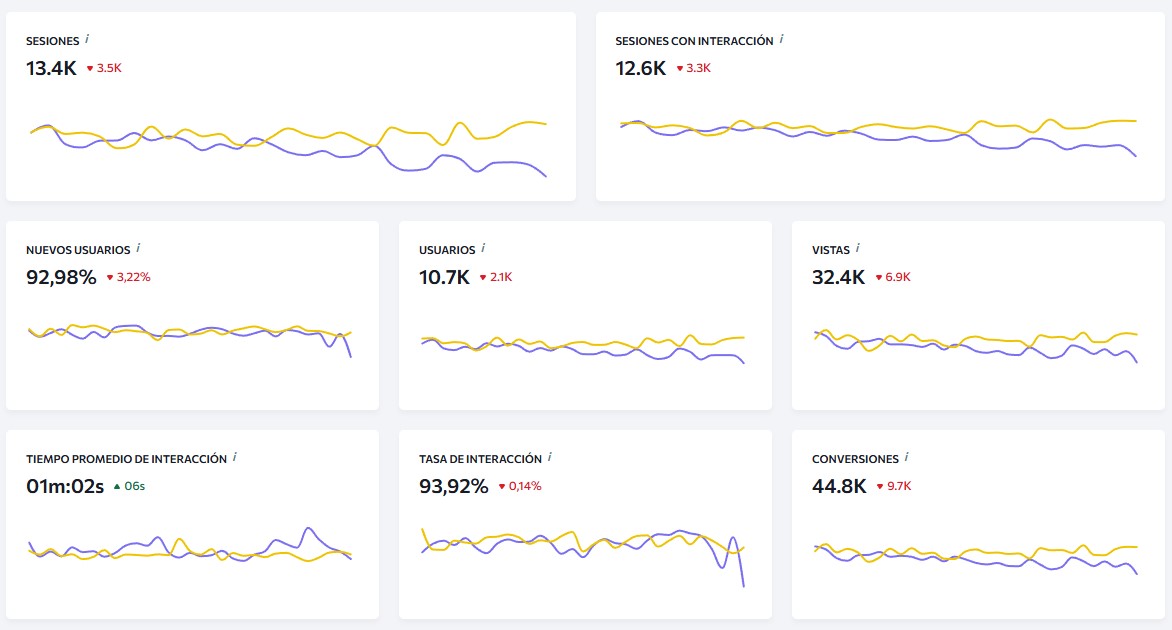
Task: Click the info icon next to Sesiones
Action: tap(87, 39)
